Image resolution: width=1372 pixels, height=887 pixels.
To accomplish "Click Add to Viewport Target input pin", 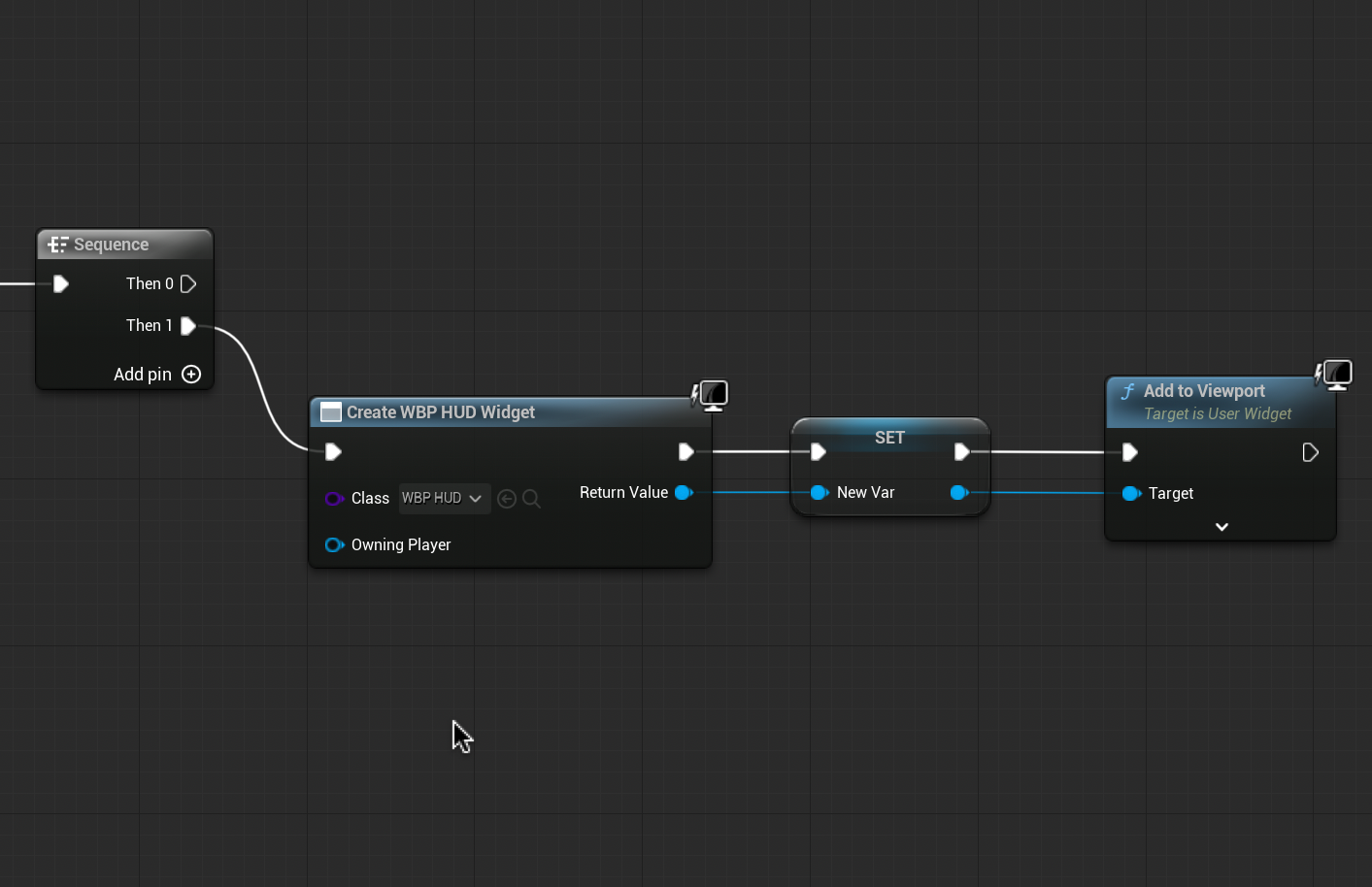I will (1130, 494).
